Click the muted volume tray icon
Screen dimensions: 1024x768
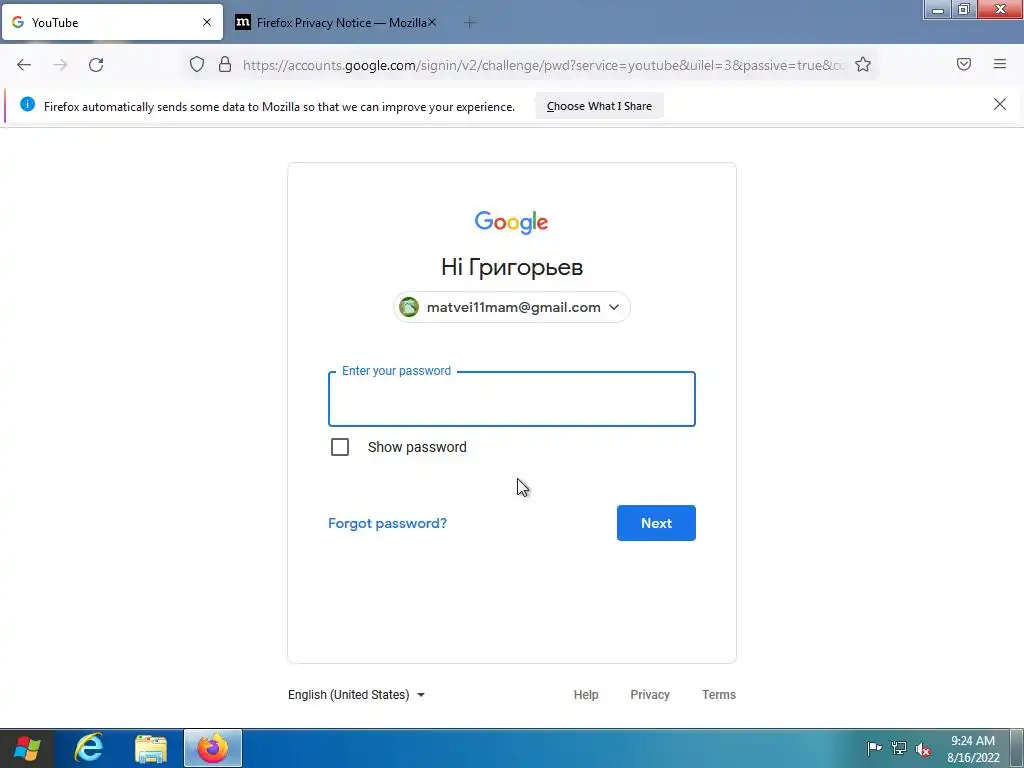point(923,749)
